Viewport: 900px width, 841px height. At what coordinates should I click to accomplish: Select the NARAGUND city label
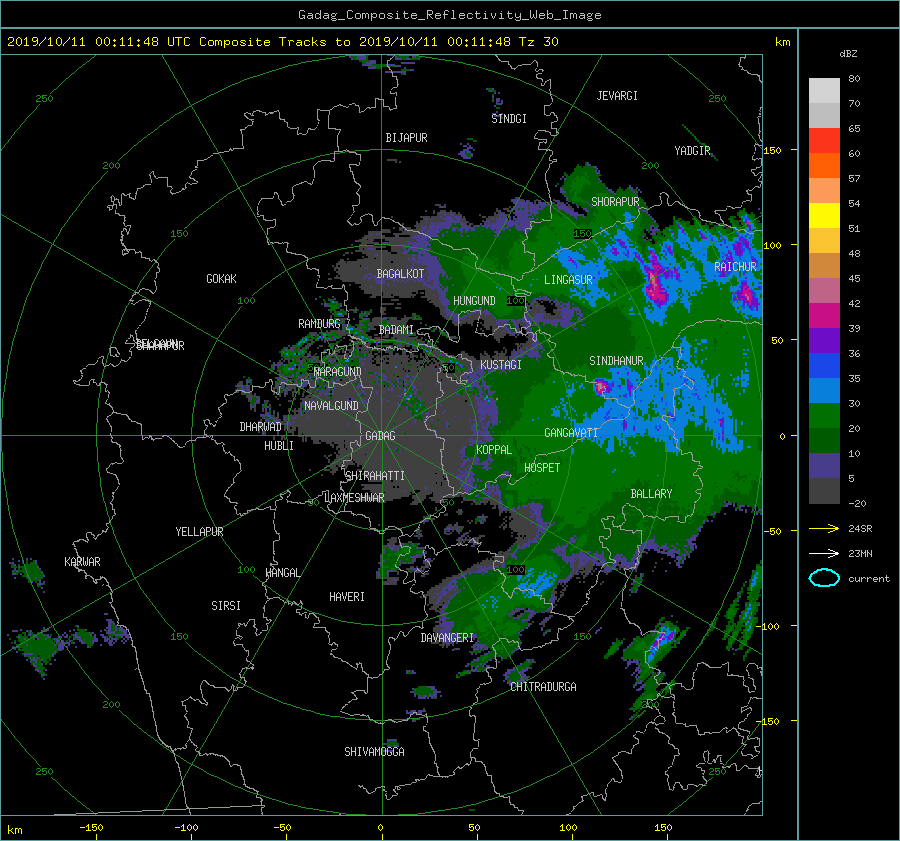tap(338, 372)
